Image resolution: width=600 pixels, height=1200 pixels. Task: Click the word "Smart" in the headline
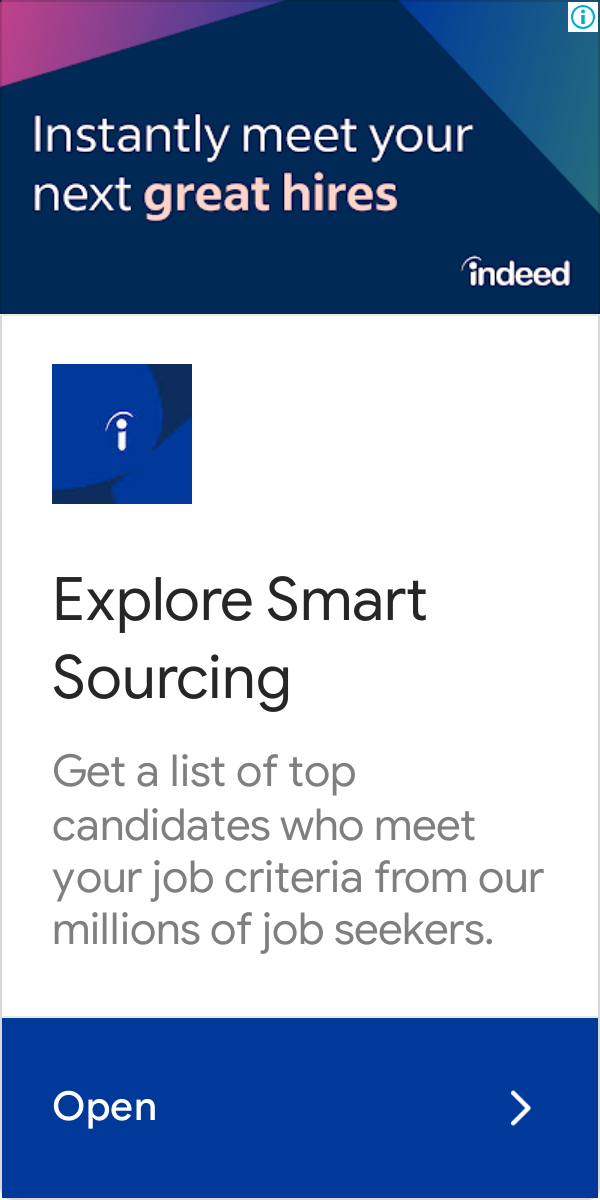(347, 599)
